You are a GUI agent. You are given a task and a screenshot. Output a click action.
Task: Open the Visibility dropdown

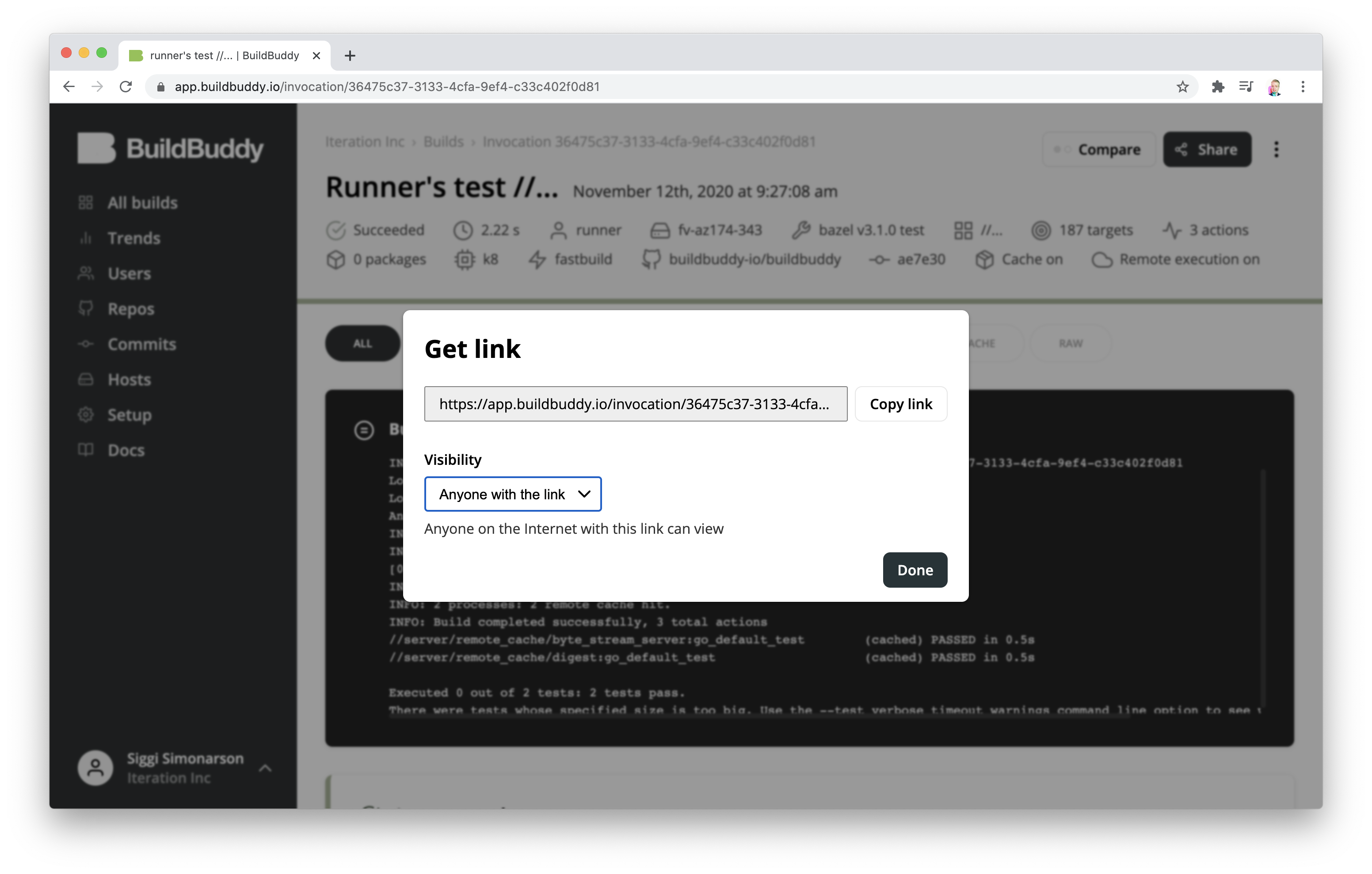(513, 494)
